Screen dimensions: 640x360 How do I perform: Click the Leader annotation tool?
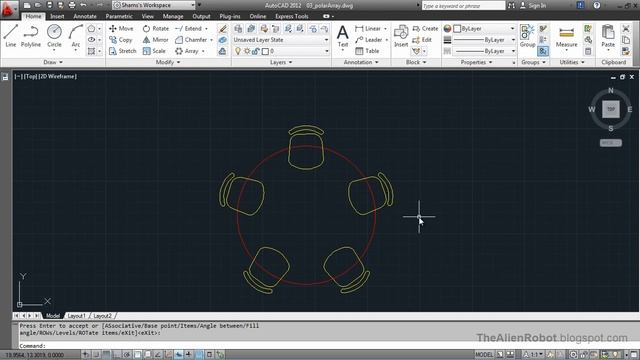[369, 40]
